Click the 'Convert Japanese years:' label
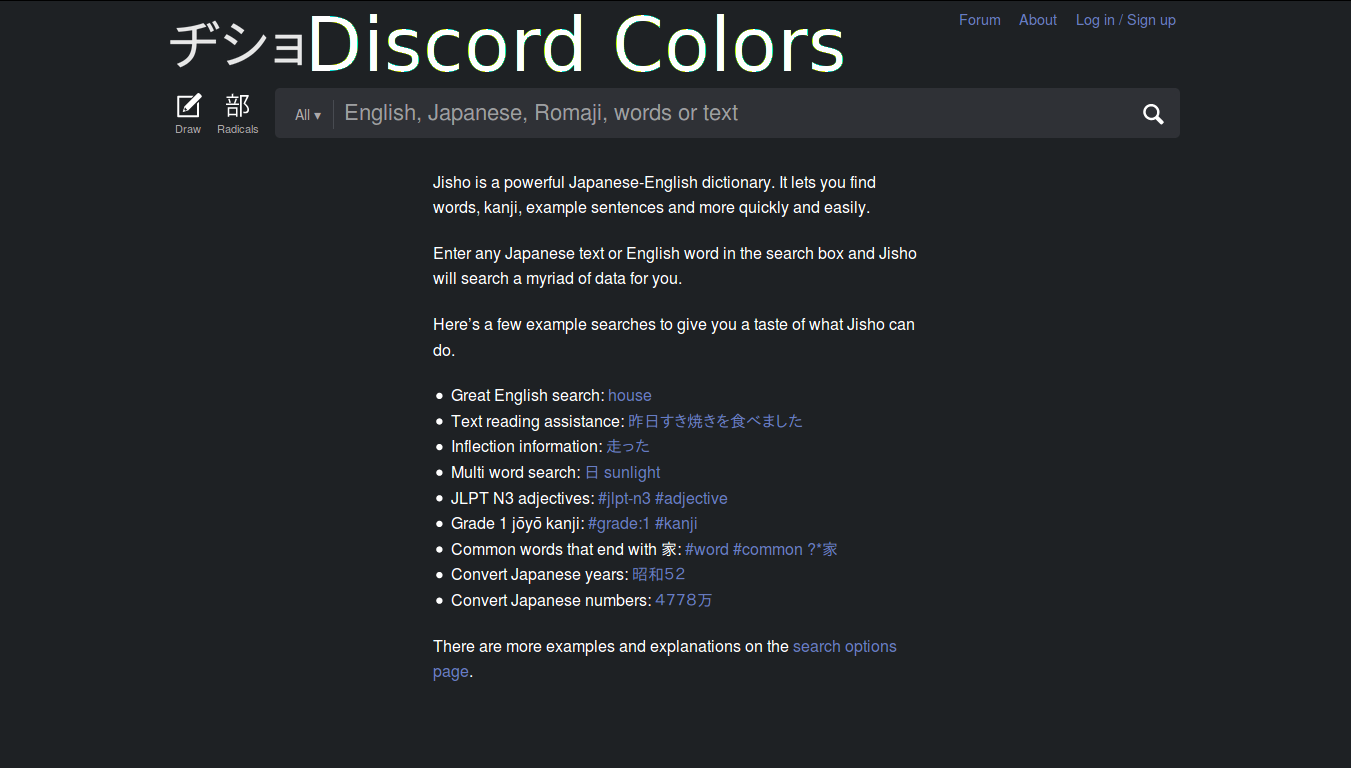Image resolution: width=1351 pixels, height=768 pixels. (540, 575)
